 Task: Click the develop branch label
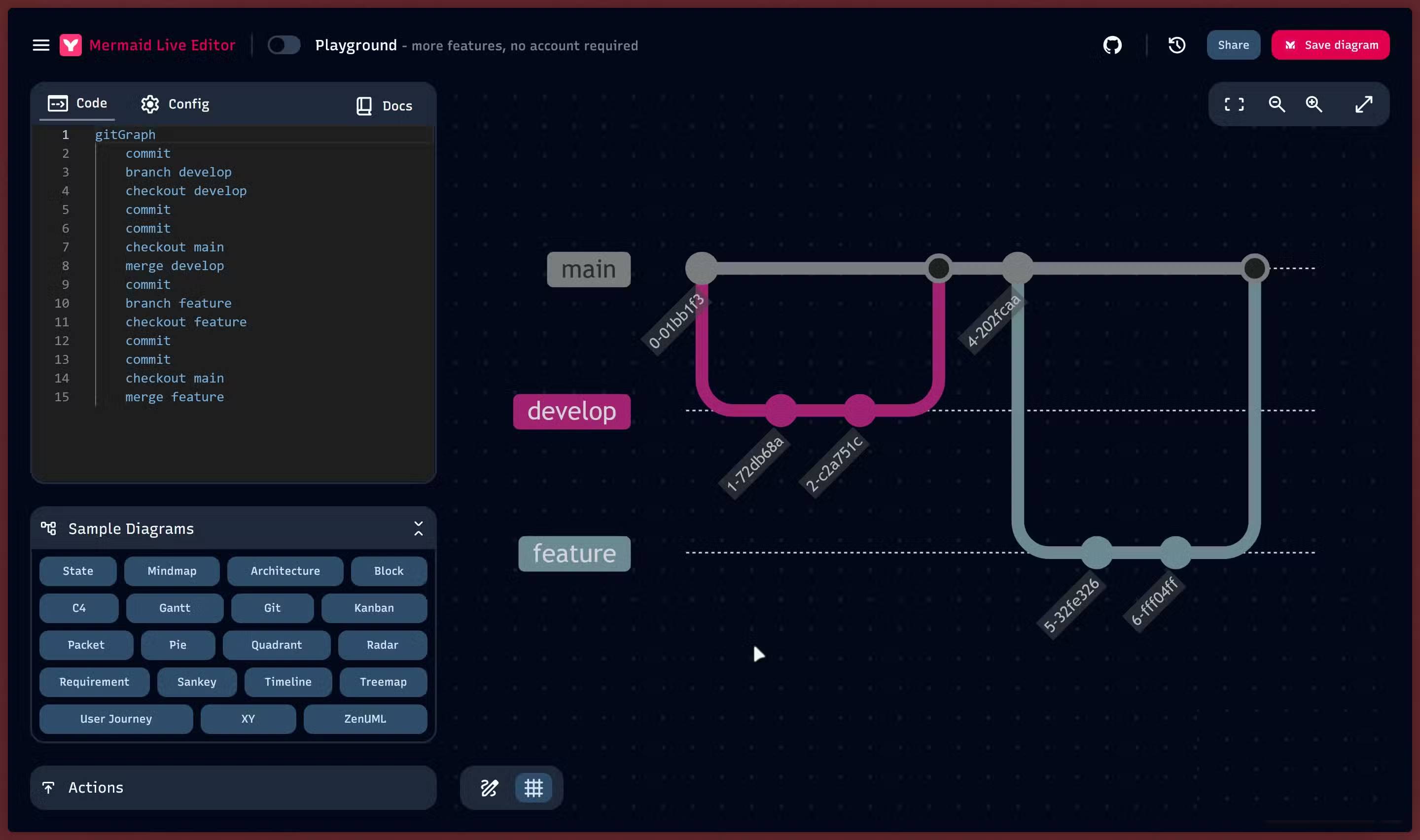point(571,412)
